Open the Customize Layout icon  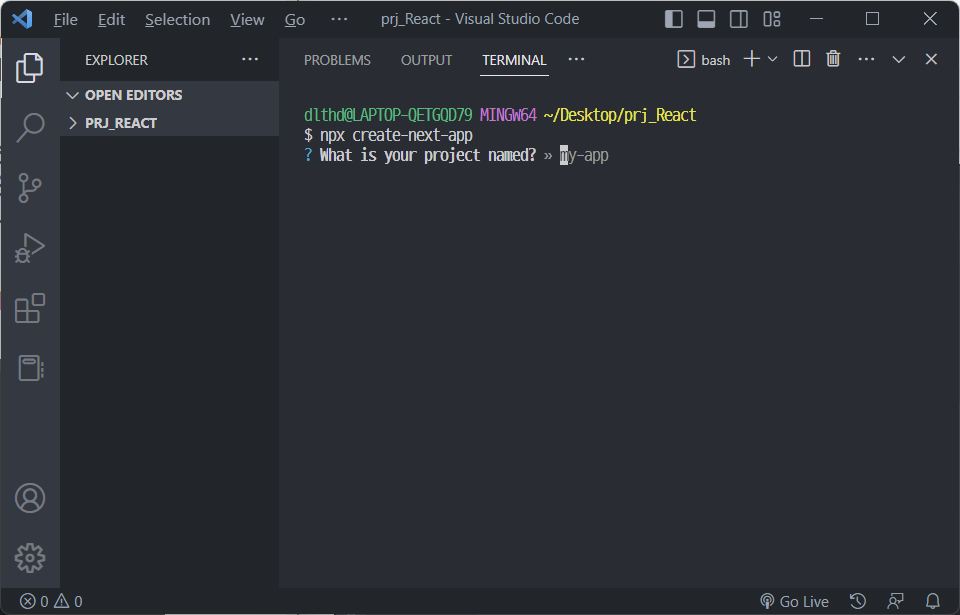(771, 19)
